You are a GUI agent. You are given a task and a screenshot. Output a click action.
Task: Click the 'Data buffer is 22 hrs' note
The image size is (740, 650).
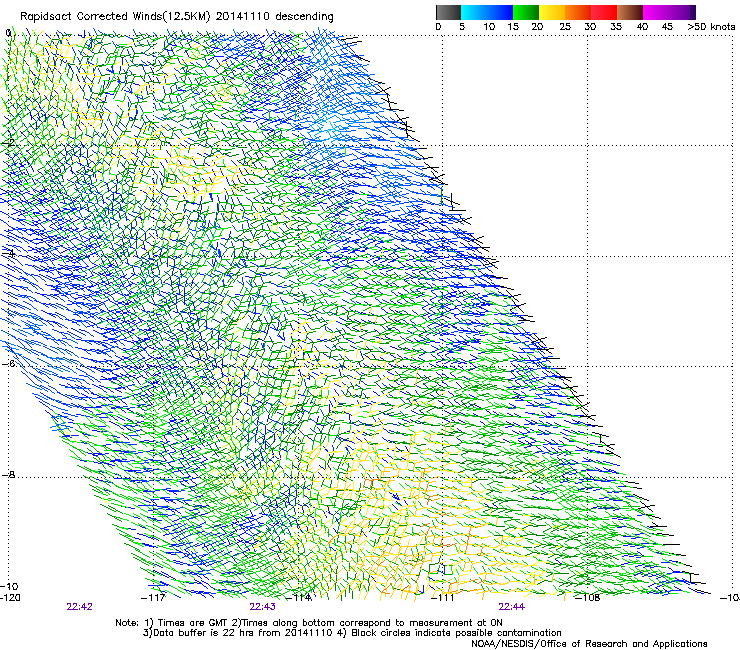point(238,633)
